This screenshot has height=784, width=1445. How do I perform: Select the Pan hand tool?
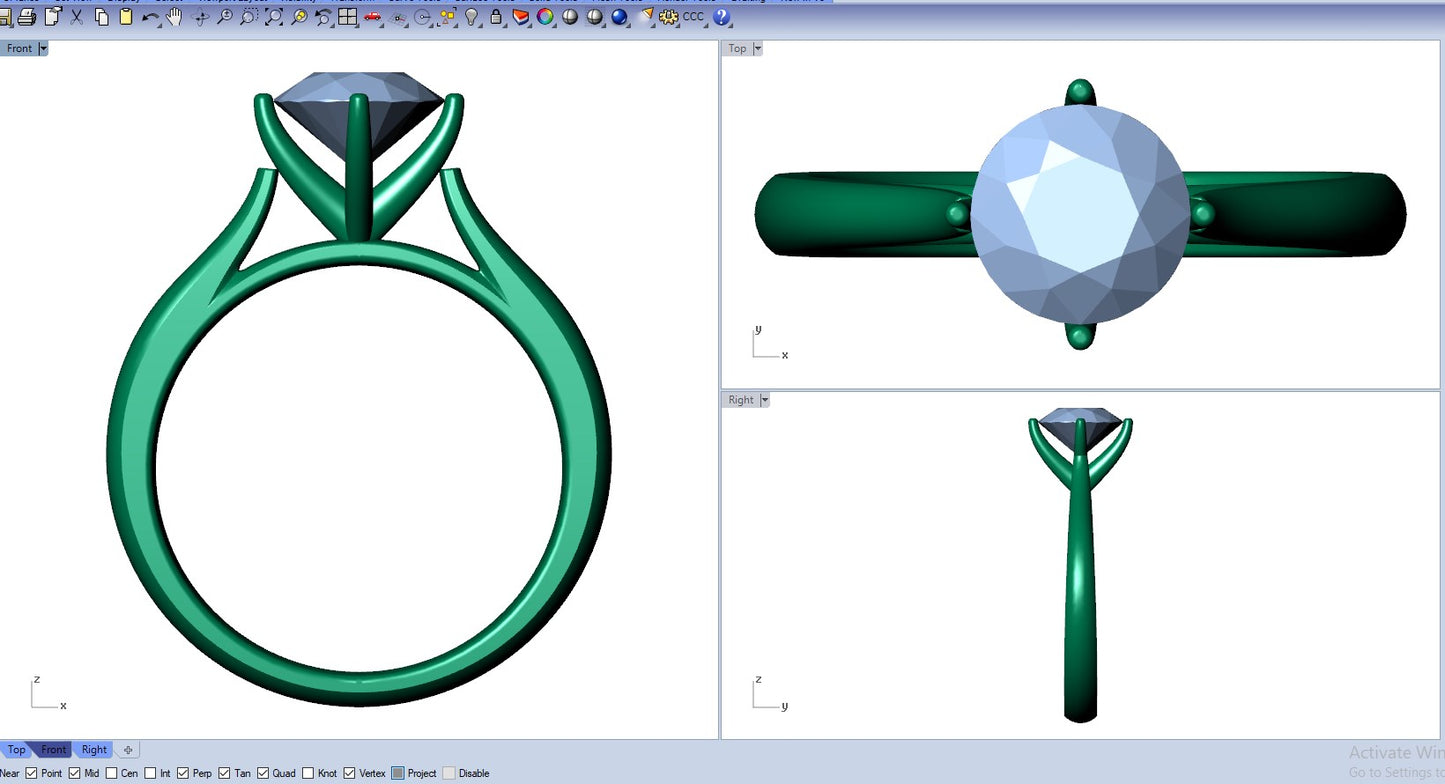[x=175, y=16]
